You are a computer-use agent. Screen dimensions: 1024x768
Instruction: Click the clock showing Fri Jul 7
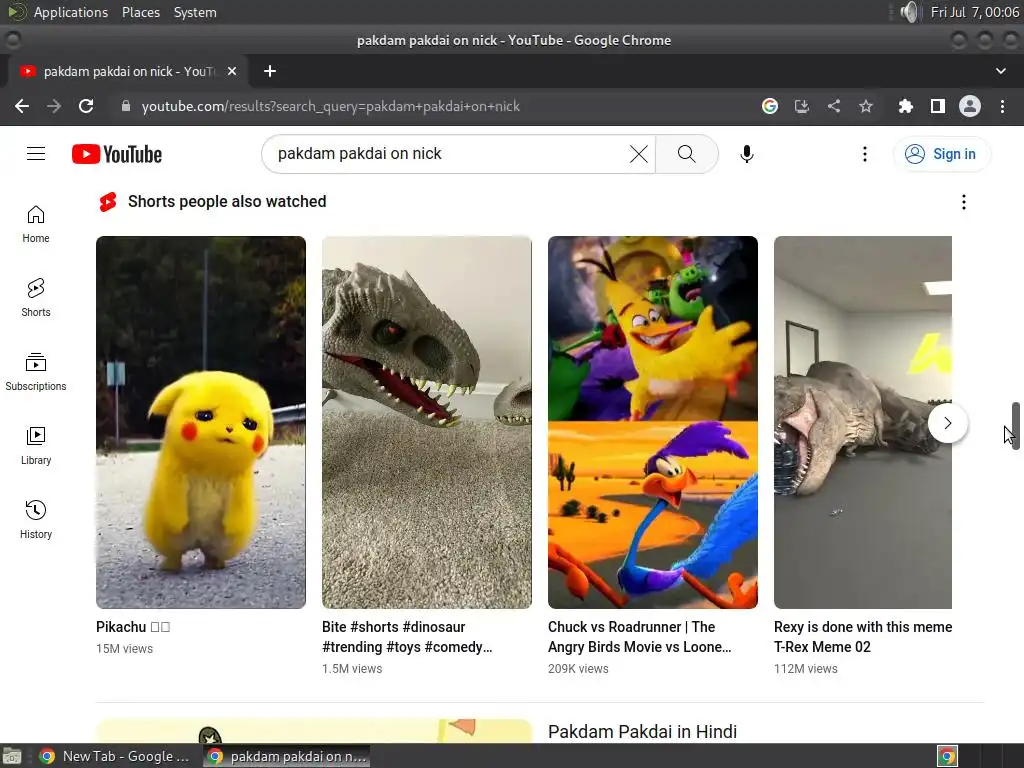tap(974, 12)
